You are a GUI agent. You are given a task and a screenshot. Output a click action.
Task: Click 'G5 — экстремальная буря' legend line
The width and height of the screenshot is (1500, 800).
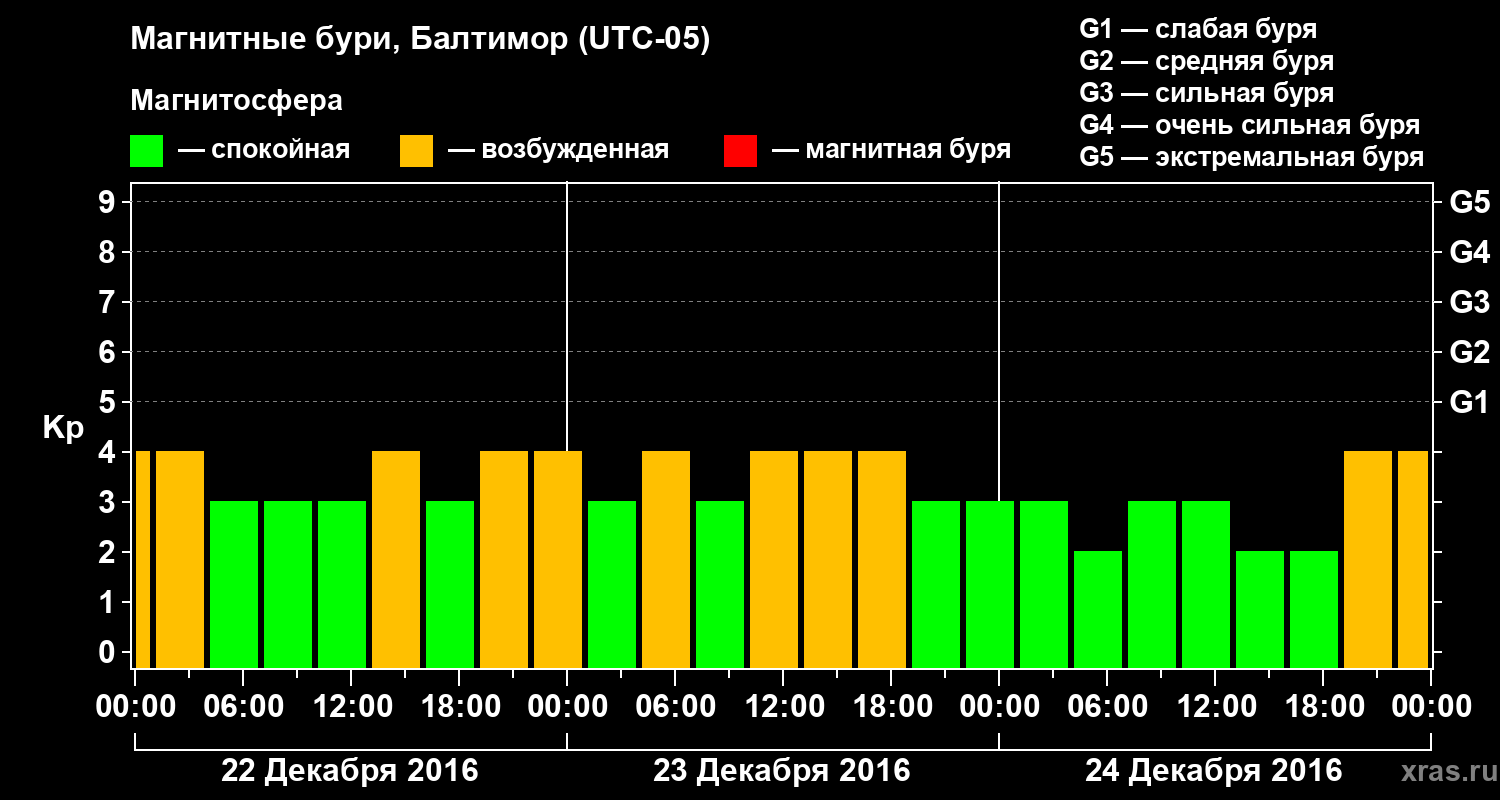click(1252, 157)
